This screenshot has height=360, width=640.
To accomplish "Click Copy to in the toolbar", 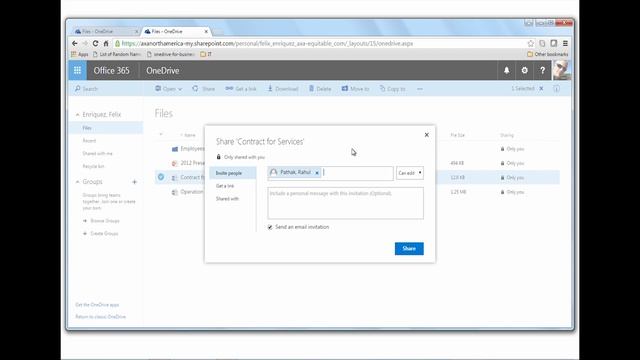I will [x=392, y=89].
